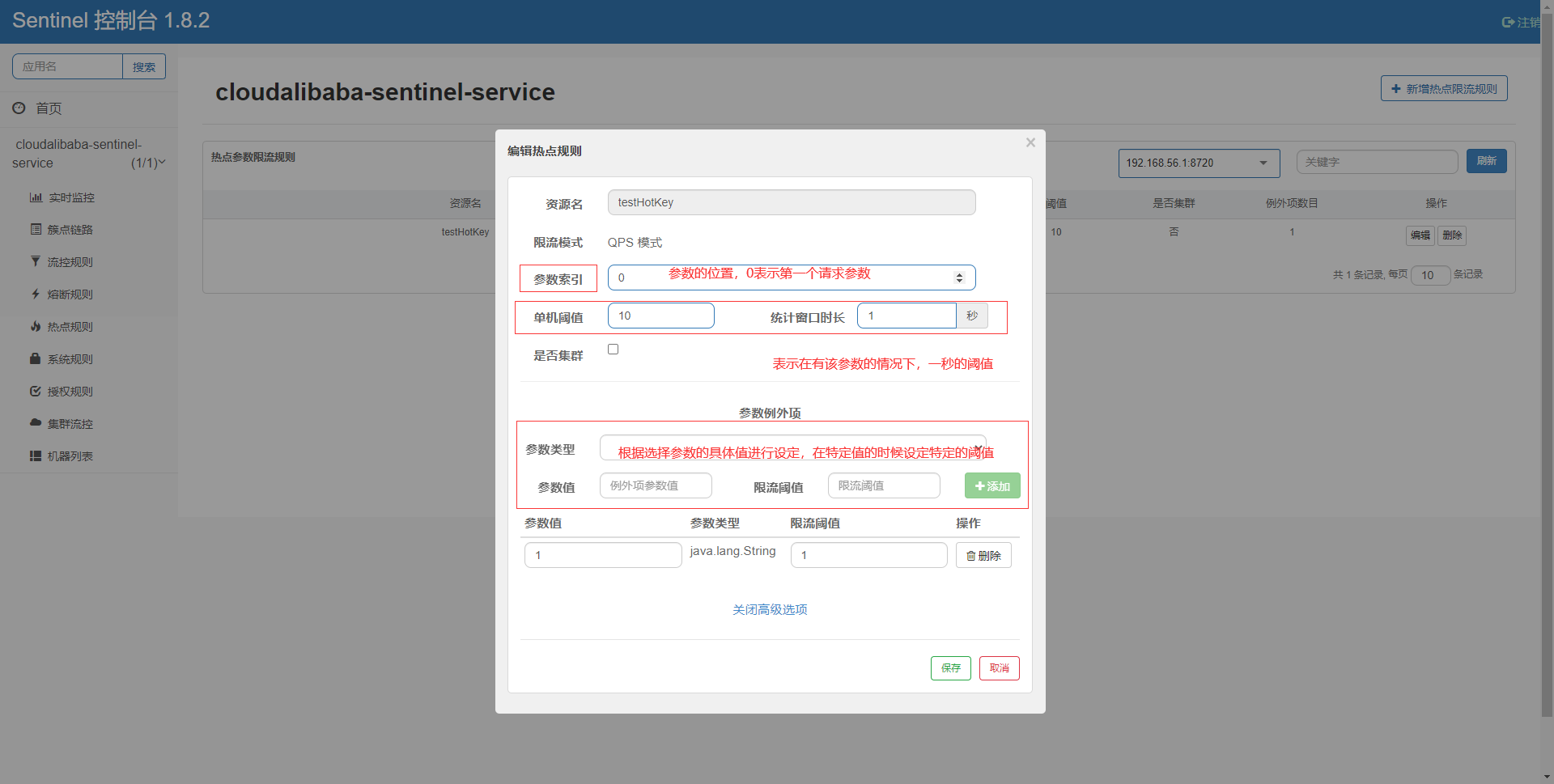
Task: Focus the 关键字 filter field
Action: (1377, 162)
